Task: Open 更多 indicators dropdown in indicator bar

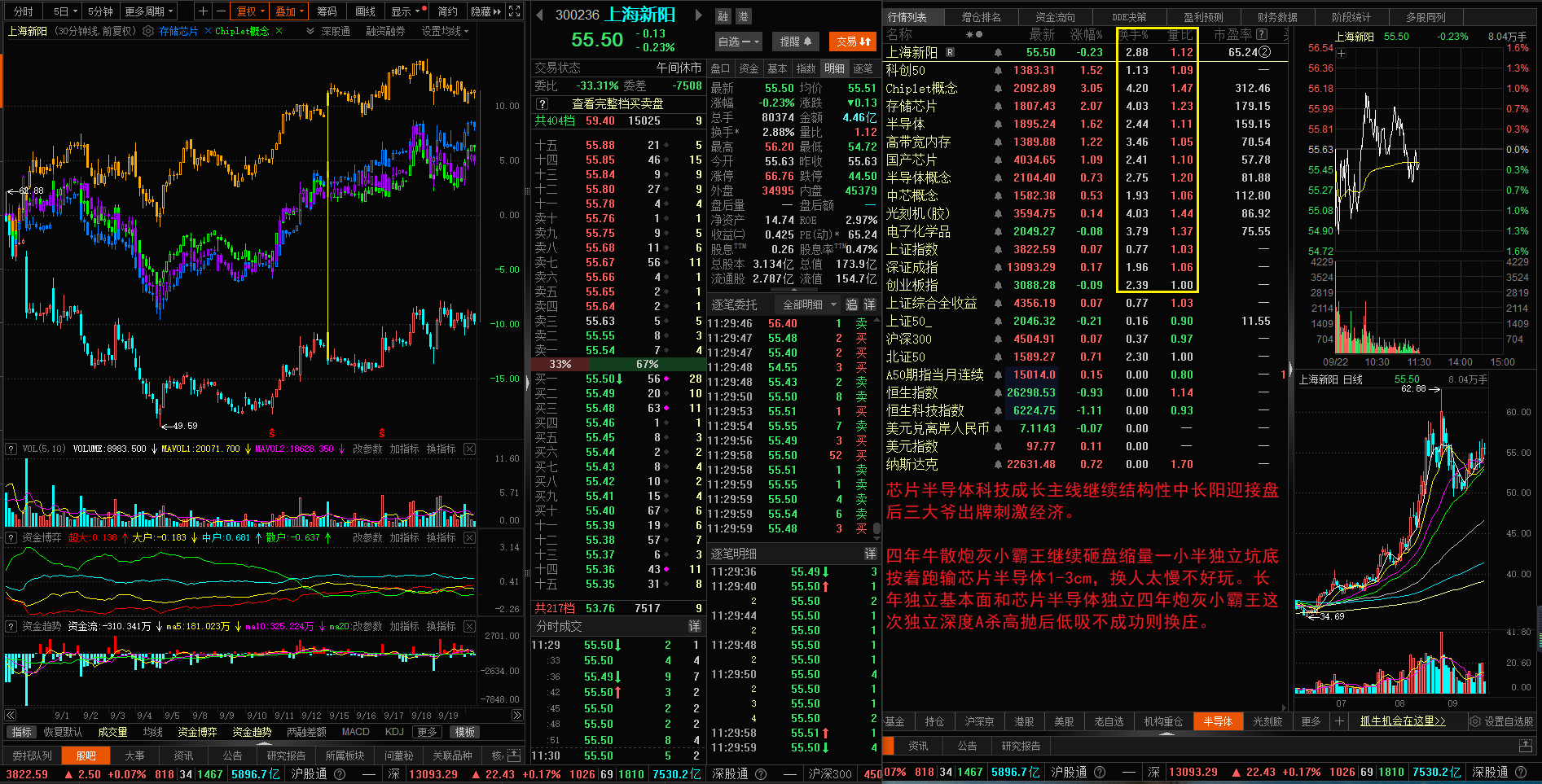Action: pyautogui.click(x=427, y=732)
